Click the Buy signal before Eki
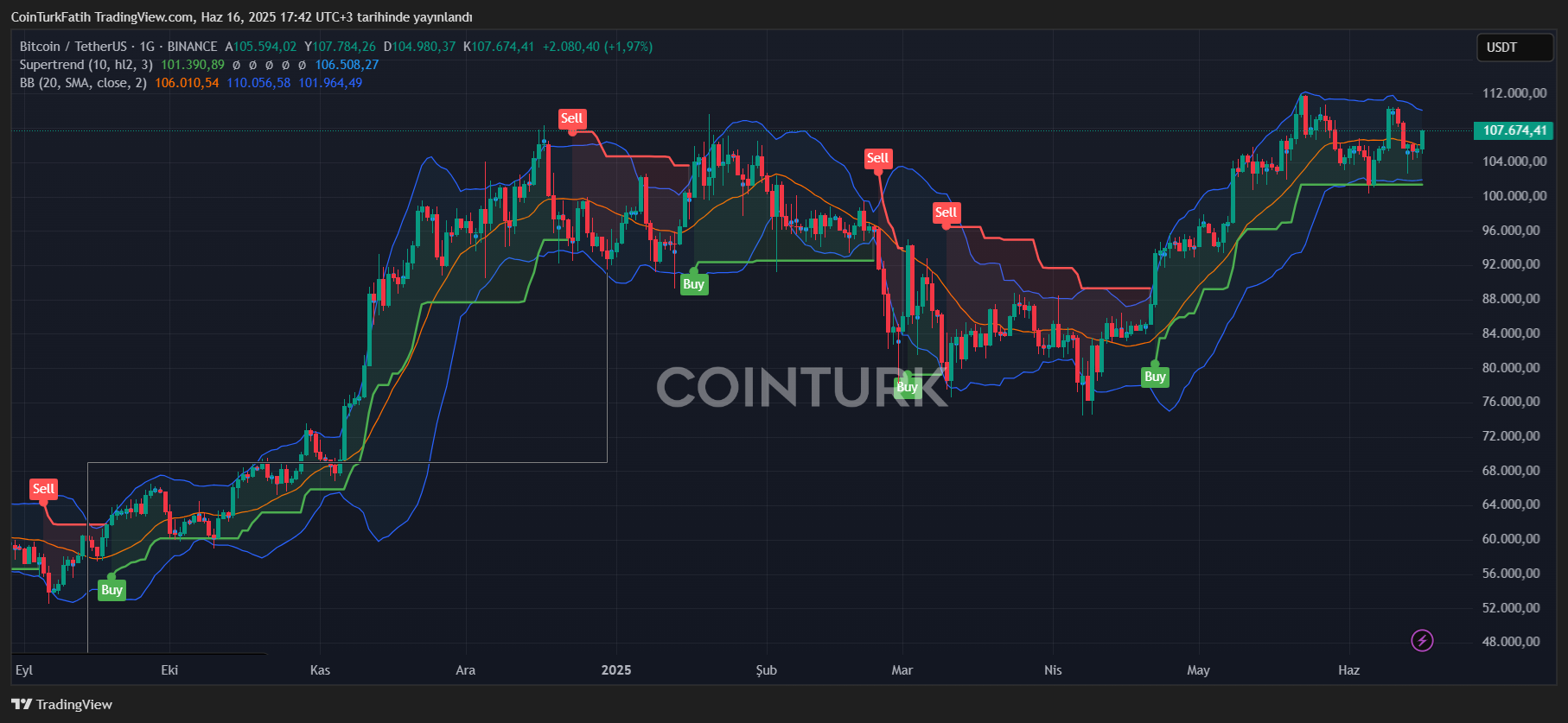The height and width of the screenshot is (723, 1568). point(112,590)
